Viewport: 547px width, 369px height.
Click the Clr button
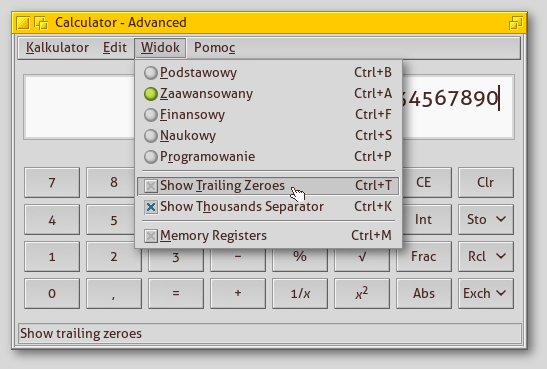pyautogui.click(x=486, y=182)
